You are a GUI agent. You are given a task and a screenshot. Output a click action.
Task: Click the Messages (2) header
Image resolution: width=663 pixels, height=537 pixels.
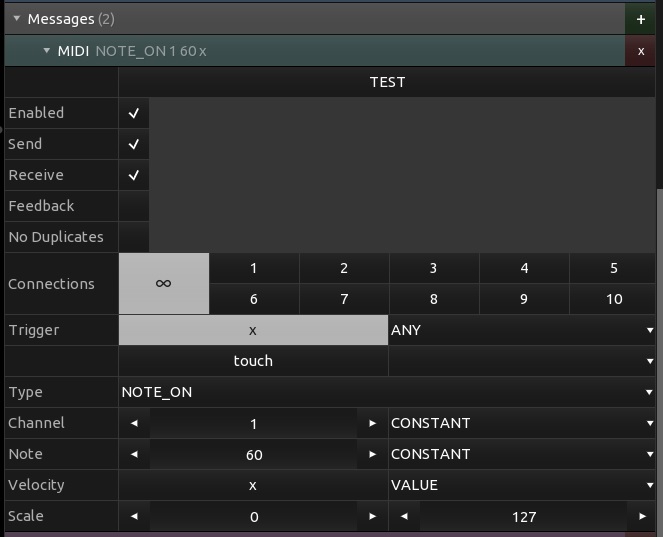pyautogui.click(x=315, y=19)
